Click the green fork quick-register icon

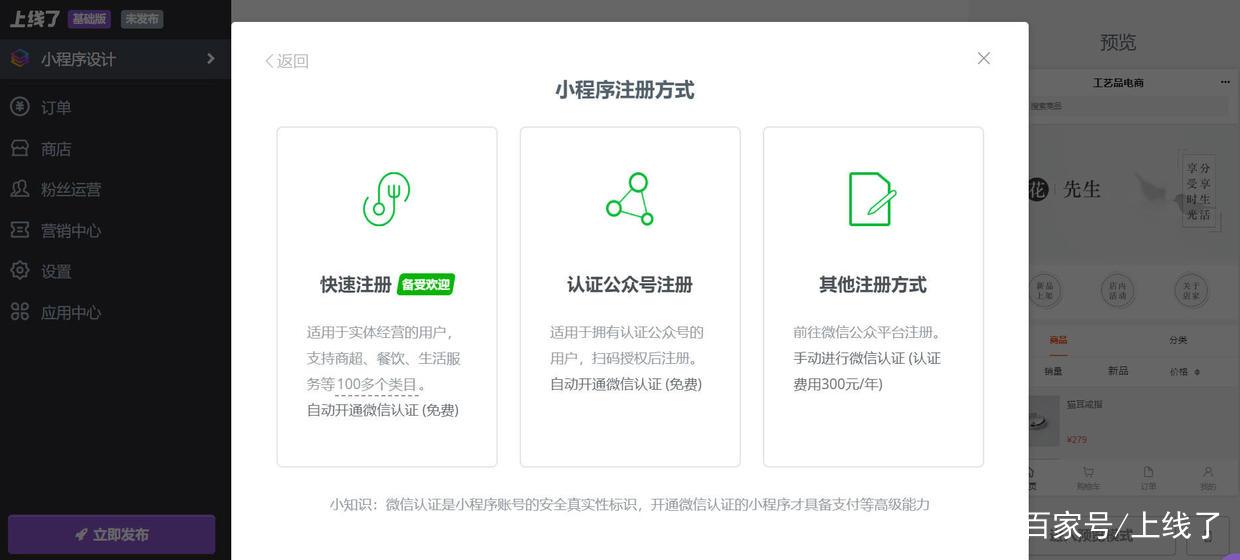(386, 199)
